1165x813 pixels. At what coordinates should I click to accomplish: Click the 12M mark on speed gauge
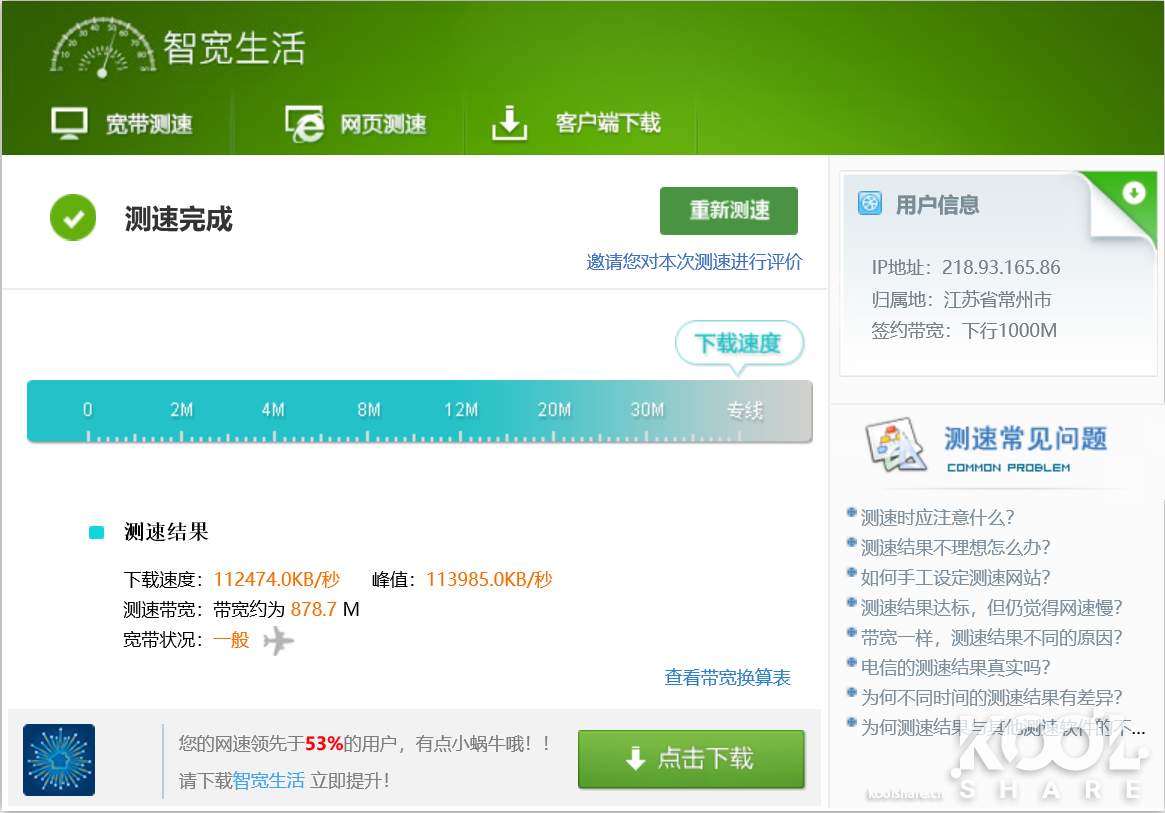461,410
